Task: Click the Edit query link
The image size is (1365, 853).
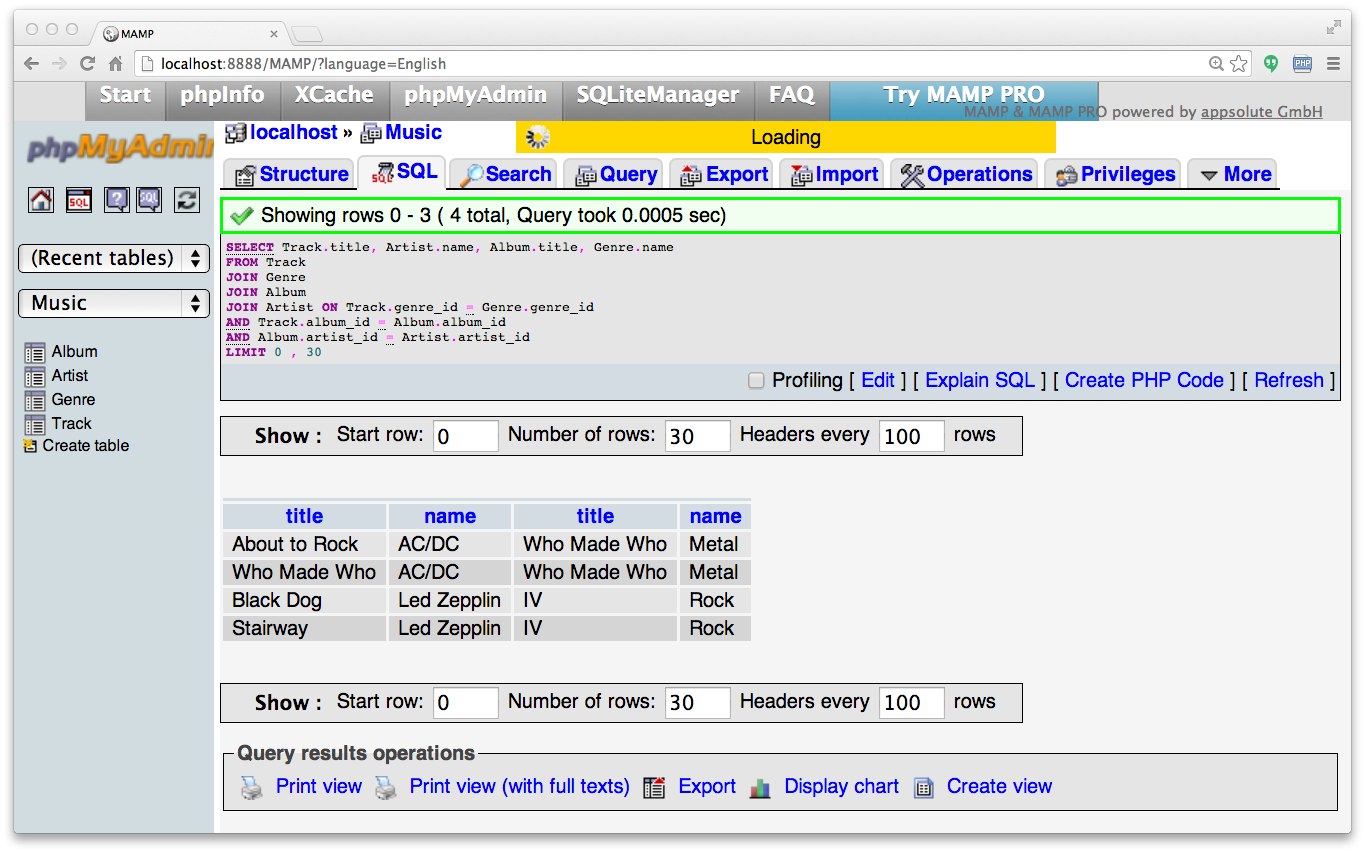Action: (x=878, y=380)
